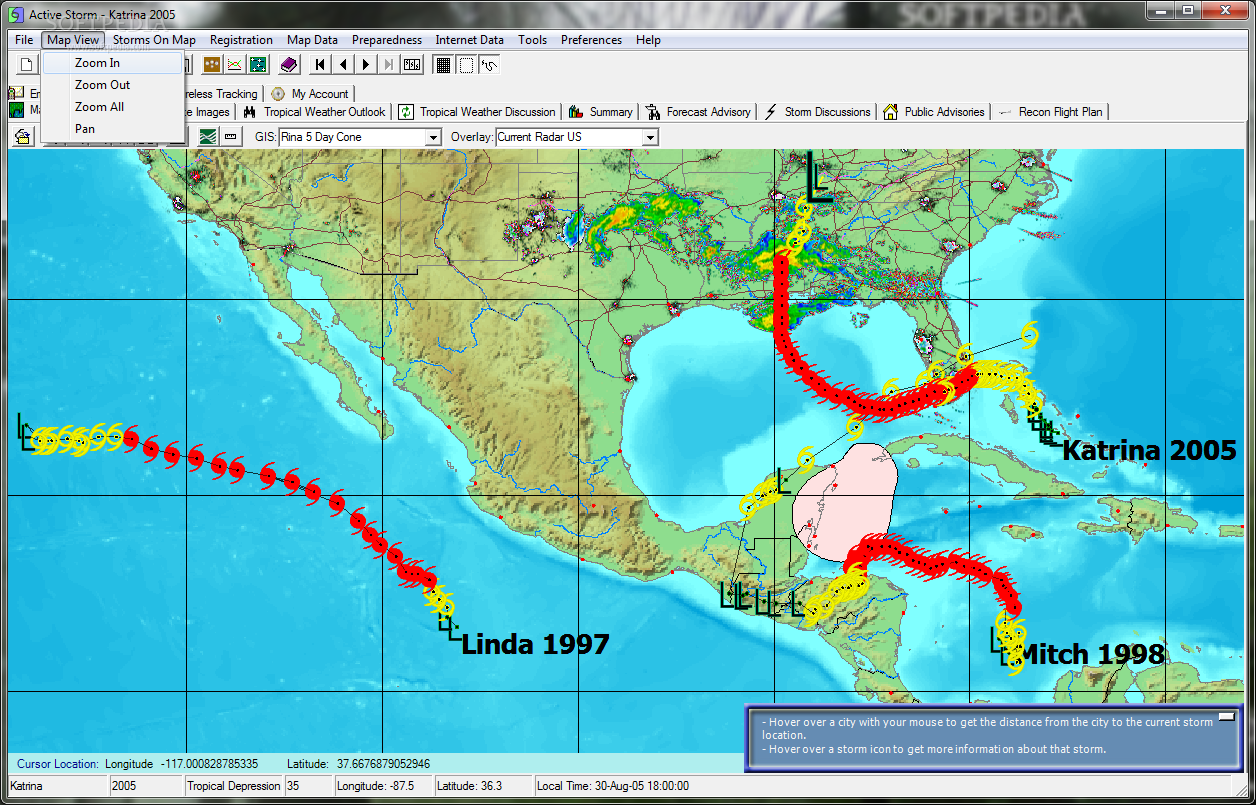
Task: Open the purple book help icon
Action: point(289,65)
